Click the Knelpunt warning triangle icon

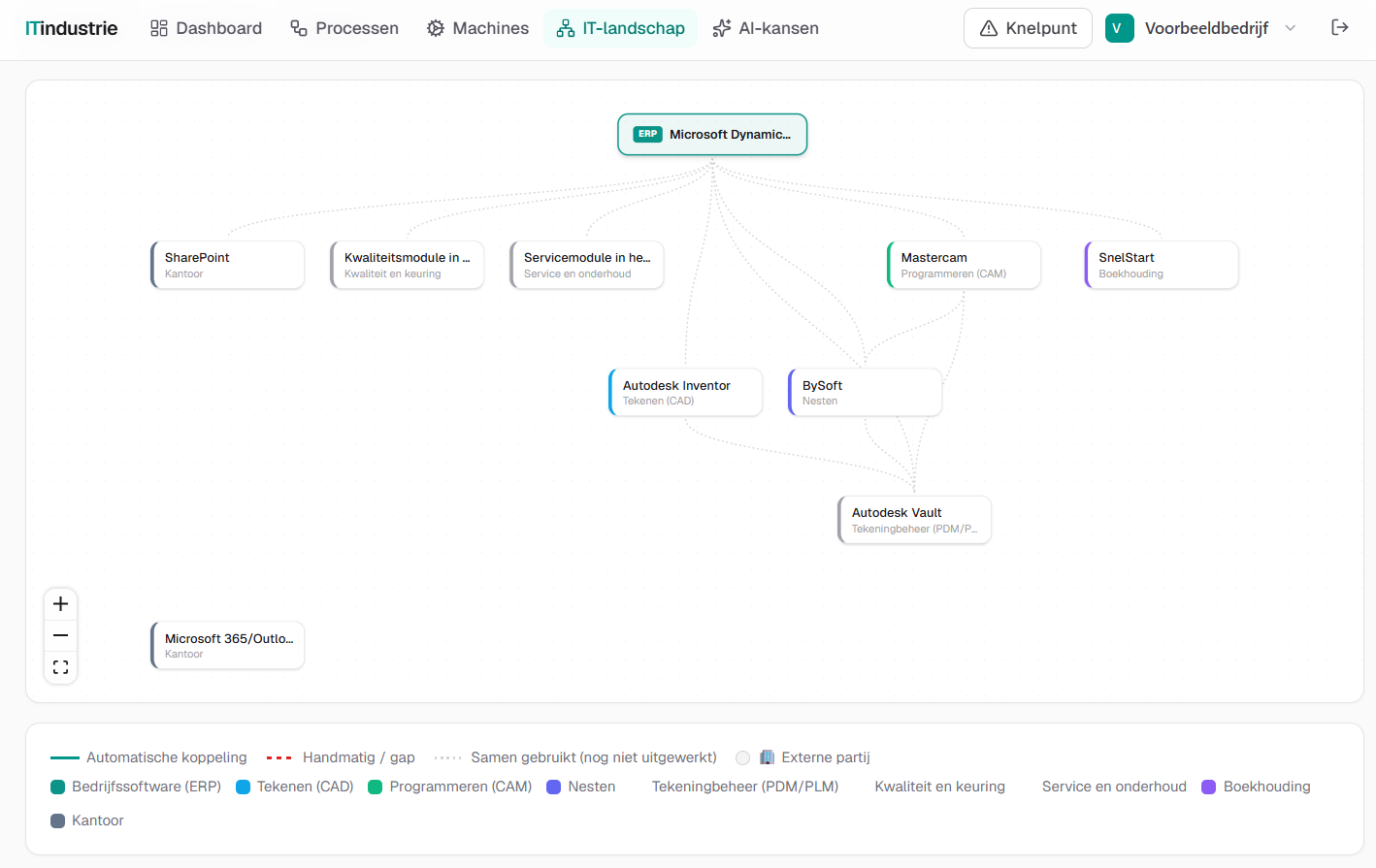(989, 28)
